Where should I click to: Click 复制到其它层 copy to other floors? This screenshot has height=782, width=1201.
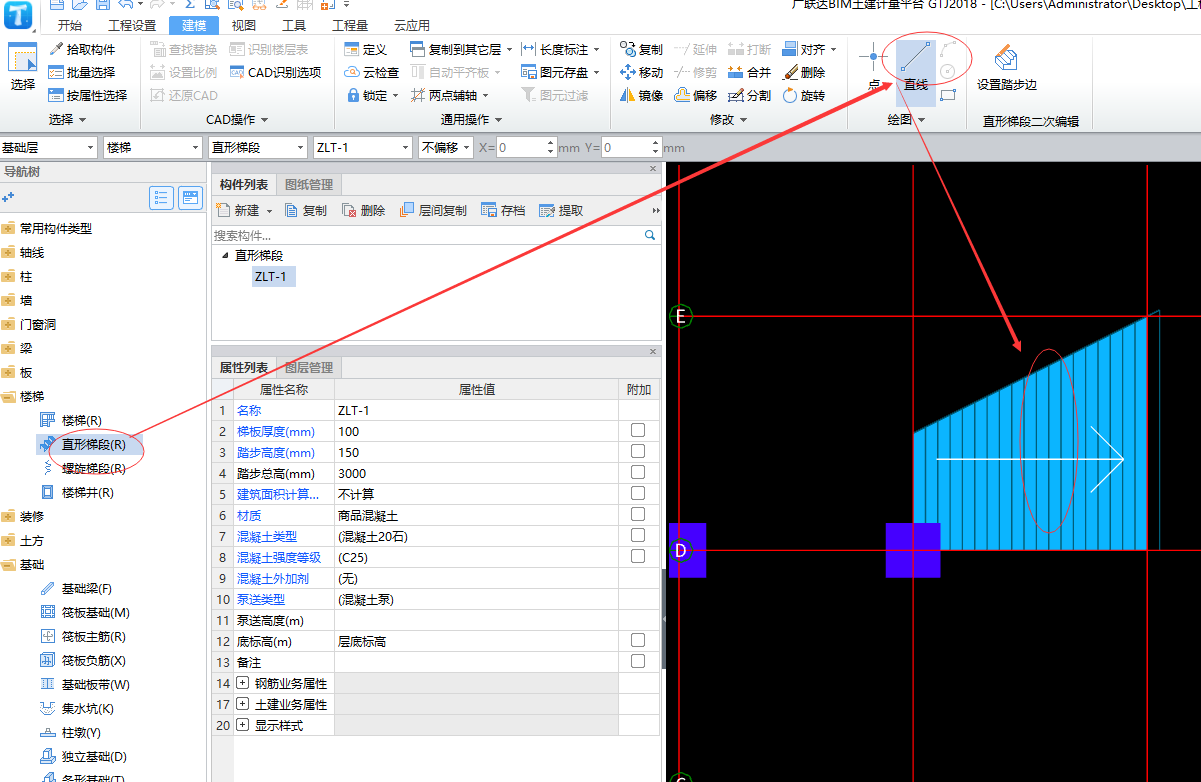(461, 49)
